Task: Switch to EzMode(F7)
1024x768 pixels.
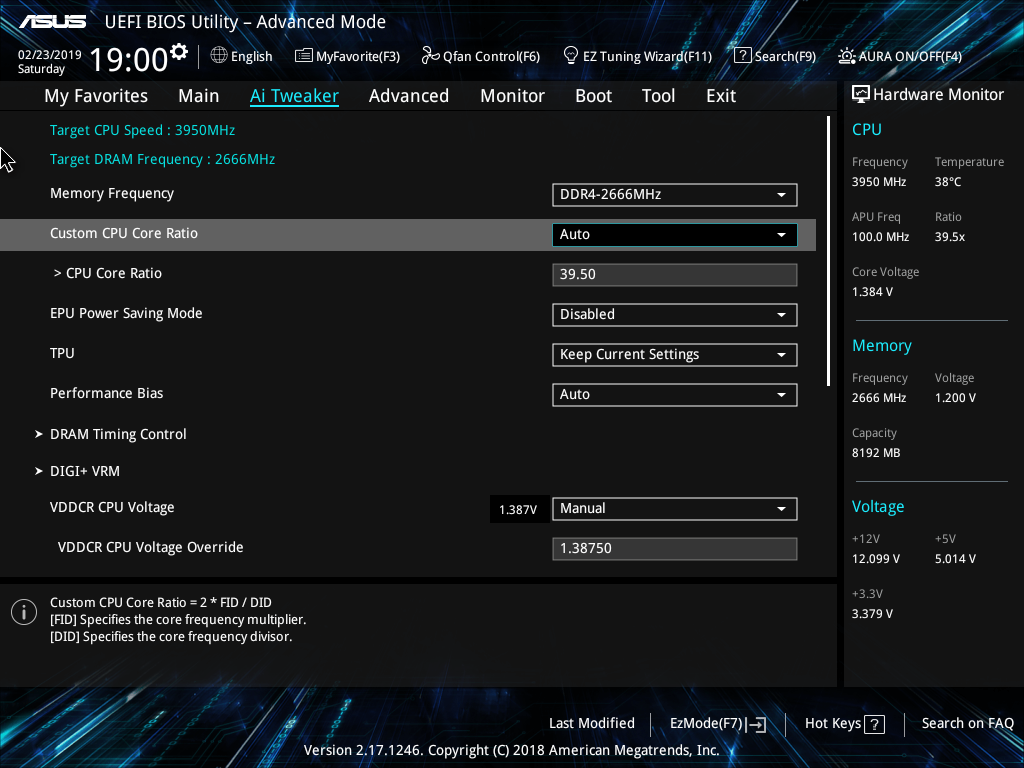Action: pos(718,724)
